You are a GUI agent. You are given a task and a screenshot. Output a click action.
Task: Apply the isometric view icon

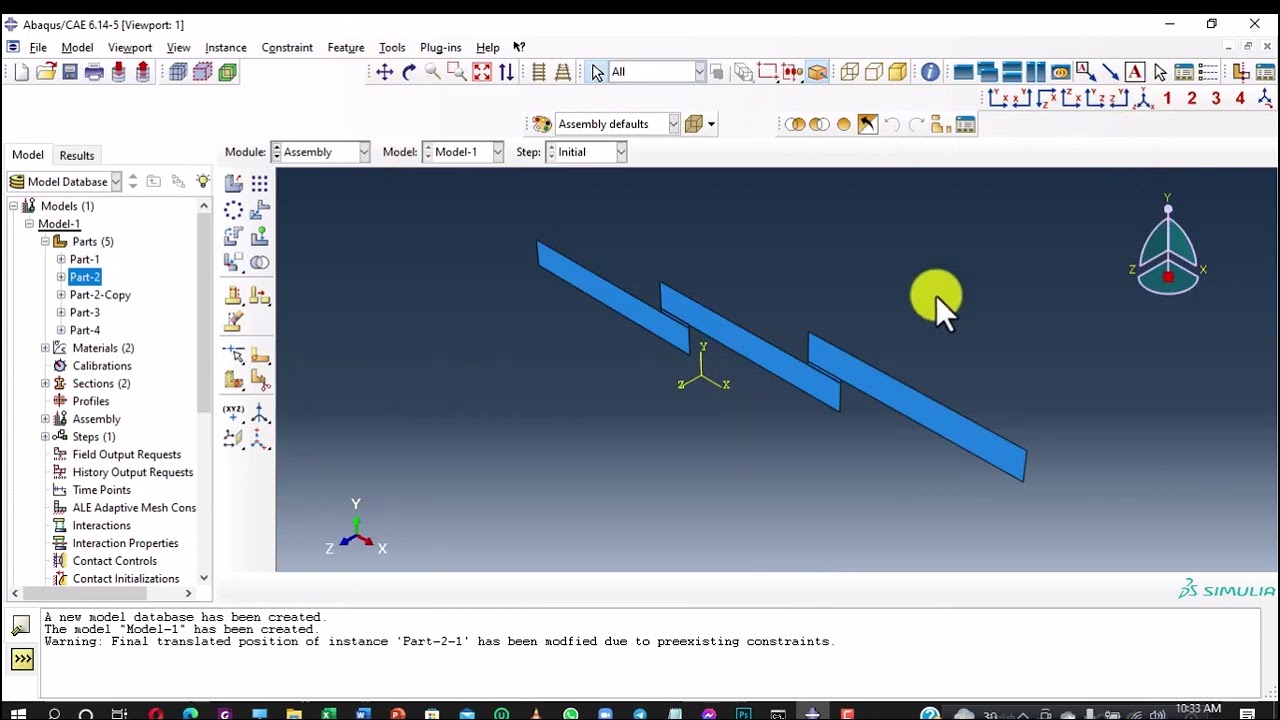[x=1143, y=98]
